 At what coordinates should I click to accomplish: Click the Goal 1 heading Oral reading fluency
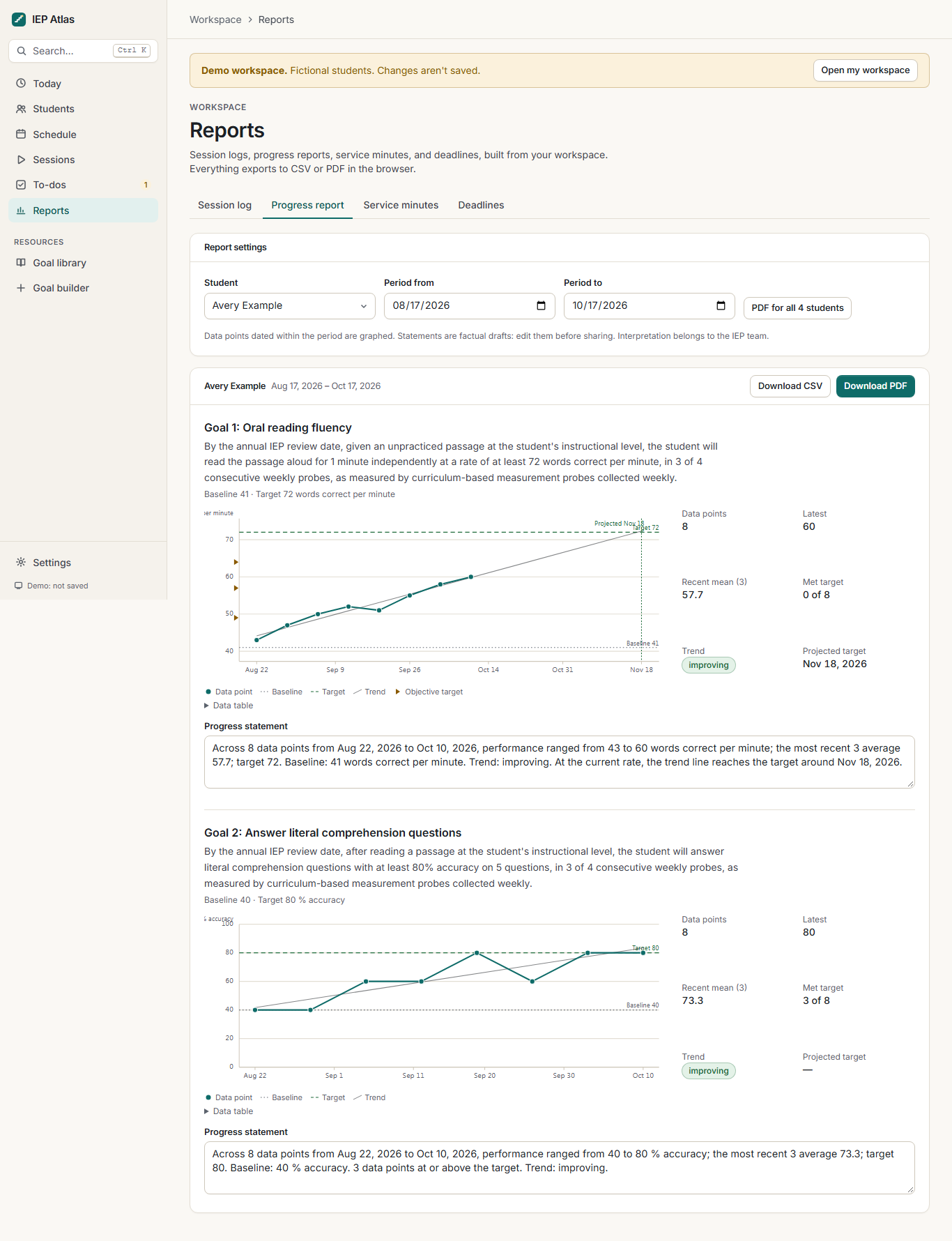[x=278, y=427]
